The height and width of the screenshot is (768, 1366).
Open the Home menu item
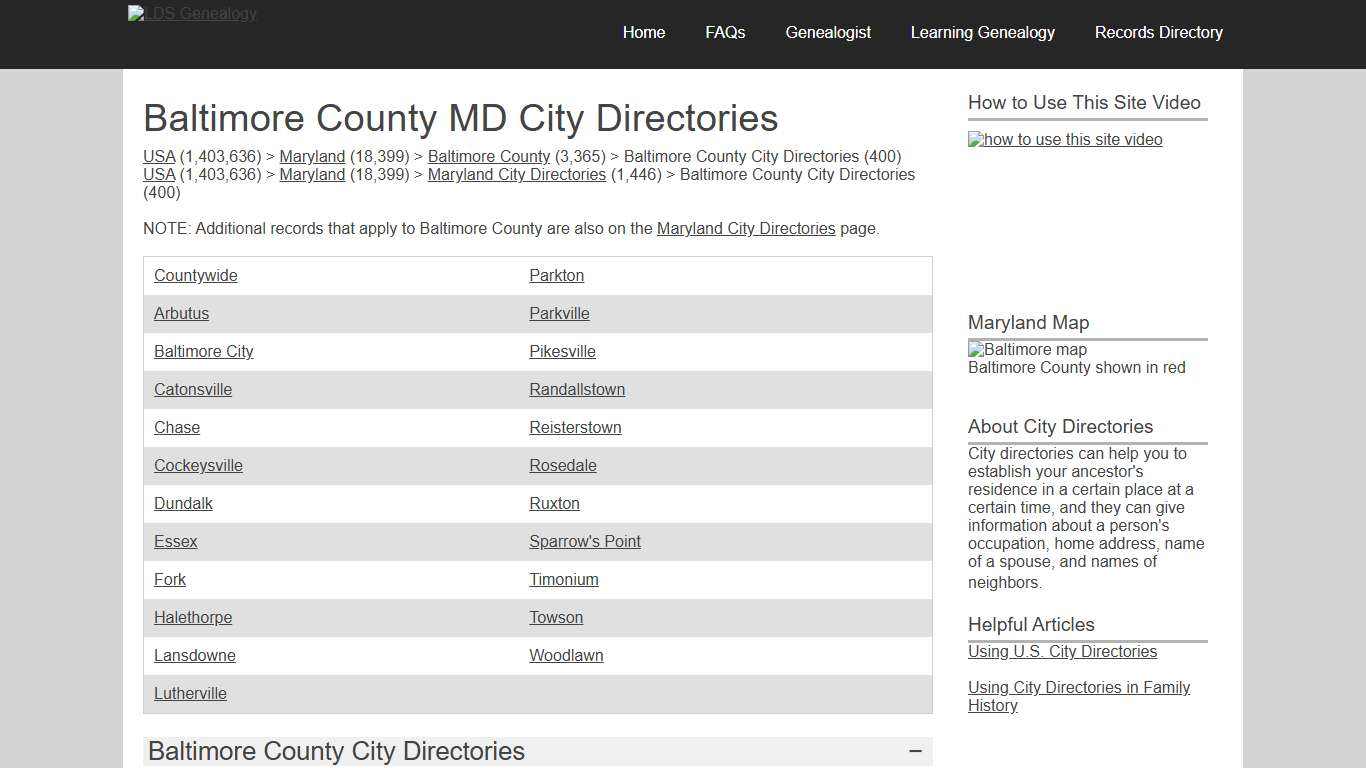[643, 32]
